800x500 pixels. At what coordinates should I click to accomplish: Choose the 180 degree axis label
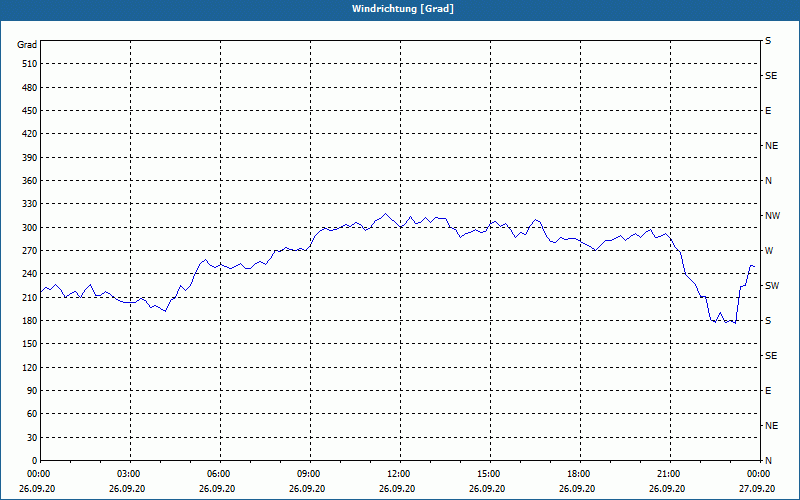[x=30, y=321]
